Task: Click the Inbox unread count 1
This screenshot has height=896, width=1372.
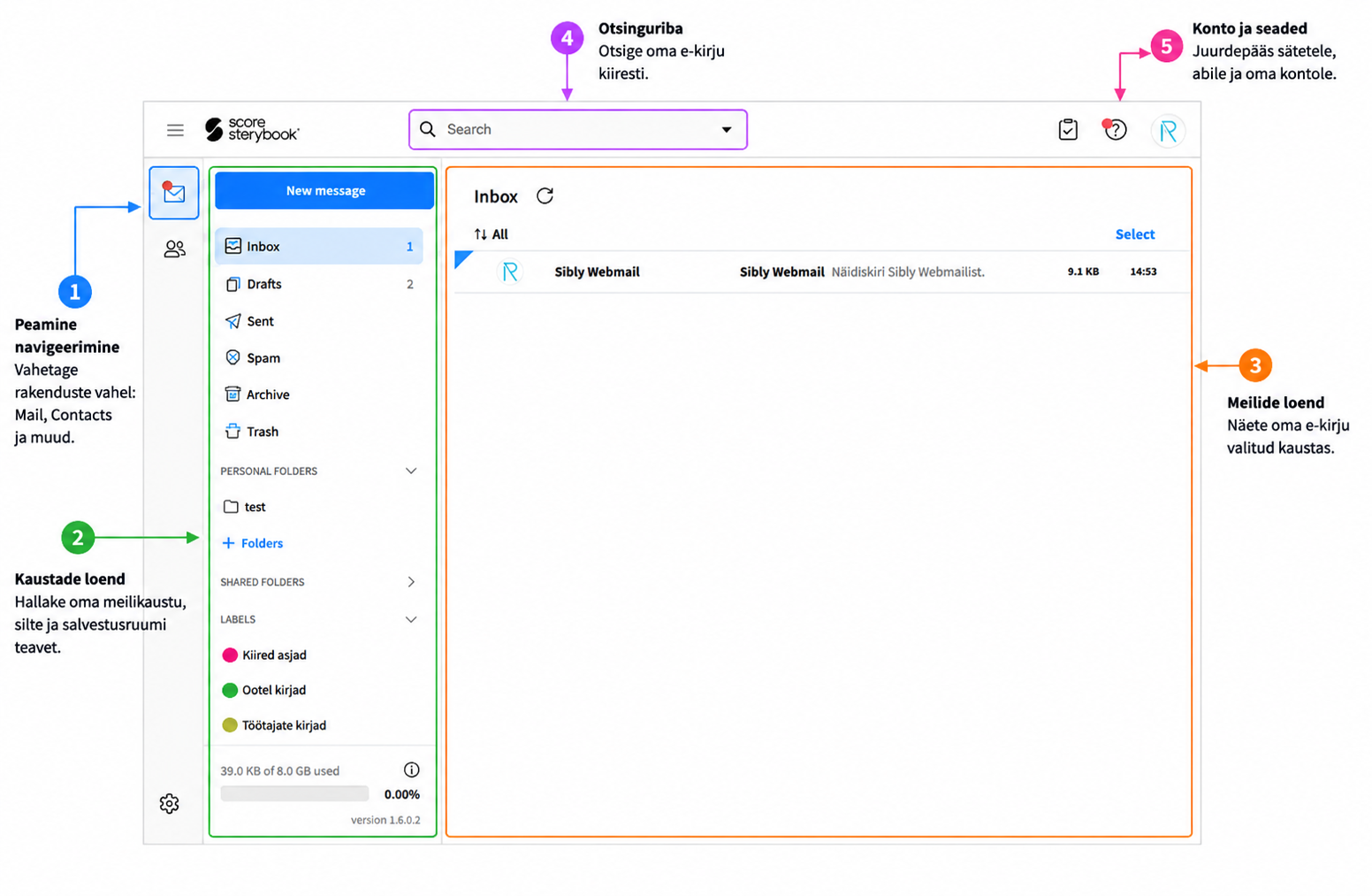Action: coord(409,247)
